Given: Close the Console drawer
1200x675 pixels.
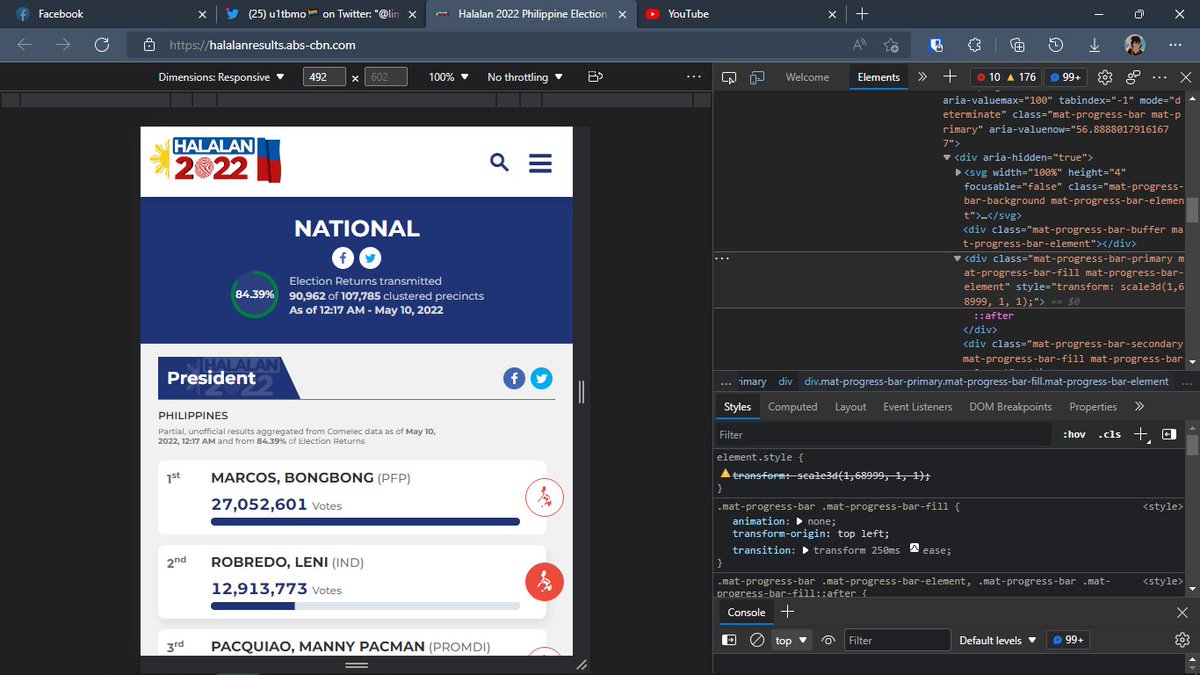Looking at the screenshot, I should [x=1182, y=612].
